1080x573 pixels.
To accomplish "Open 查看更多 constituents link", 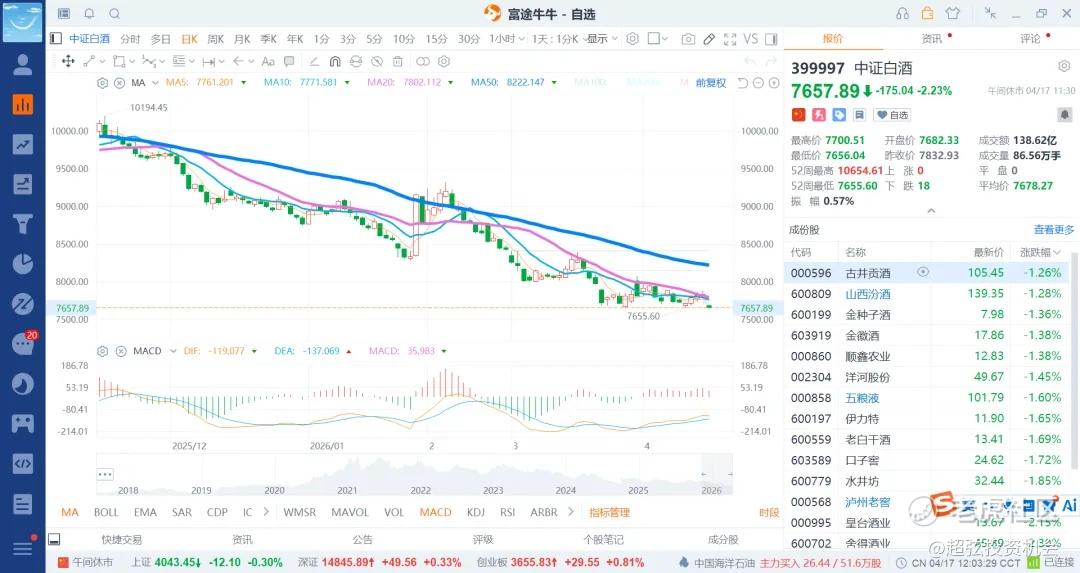I will coord(1054,229).
